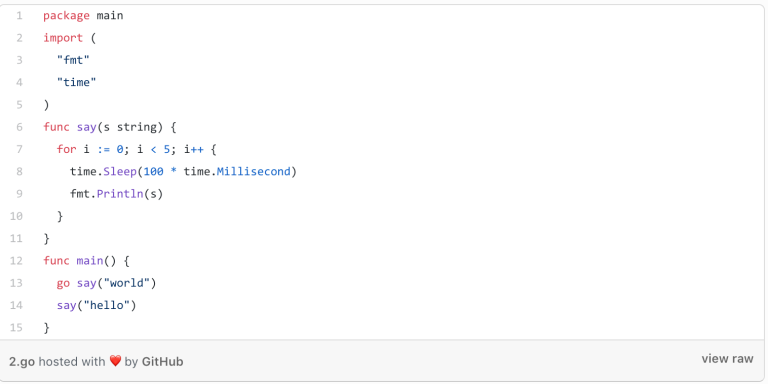Click the "time" string on line 4
The width and height of the screenshot is (768, 384).
(76, 82)
